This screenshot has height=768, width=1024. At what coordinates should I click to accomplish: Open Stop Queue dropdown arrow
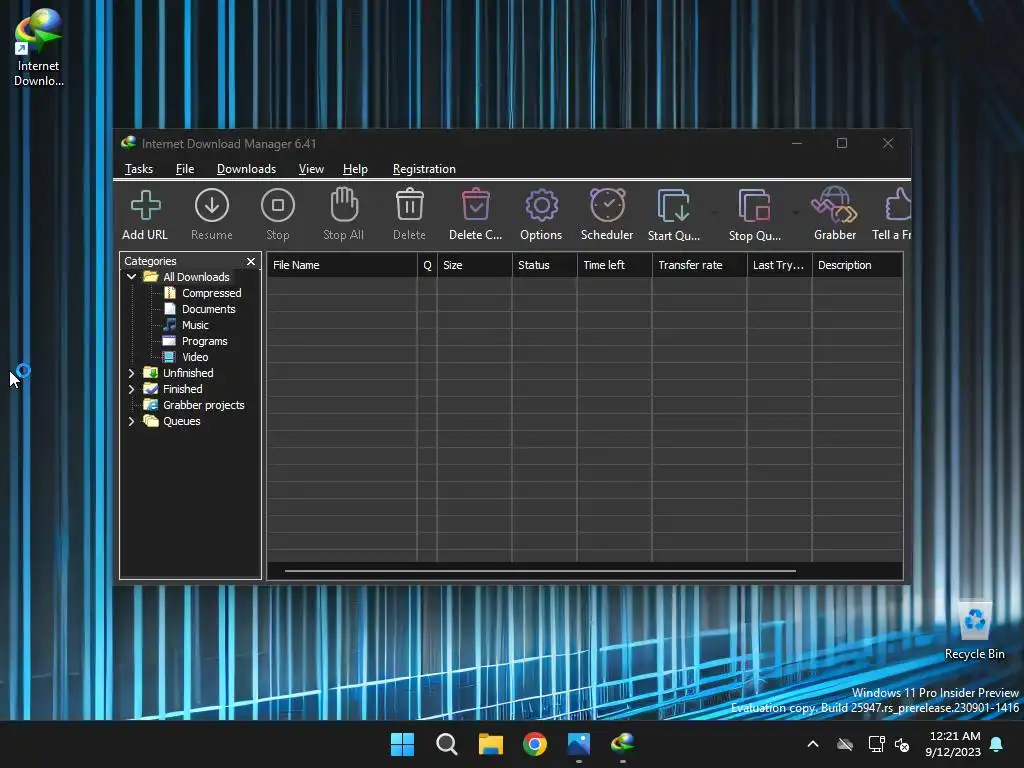[796, 213]
